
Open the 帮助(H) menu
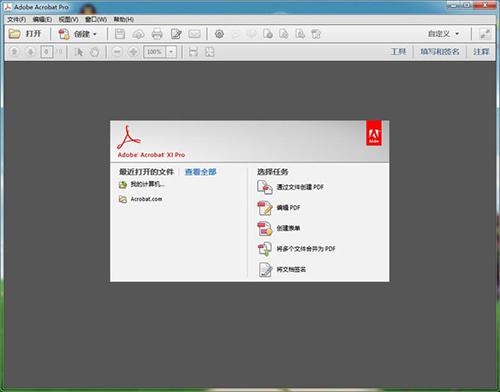pos(124,20)
